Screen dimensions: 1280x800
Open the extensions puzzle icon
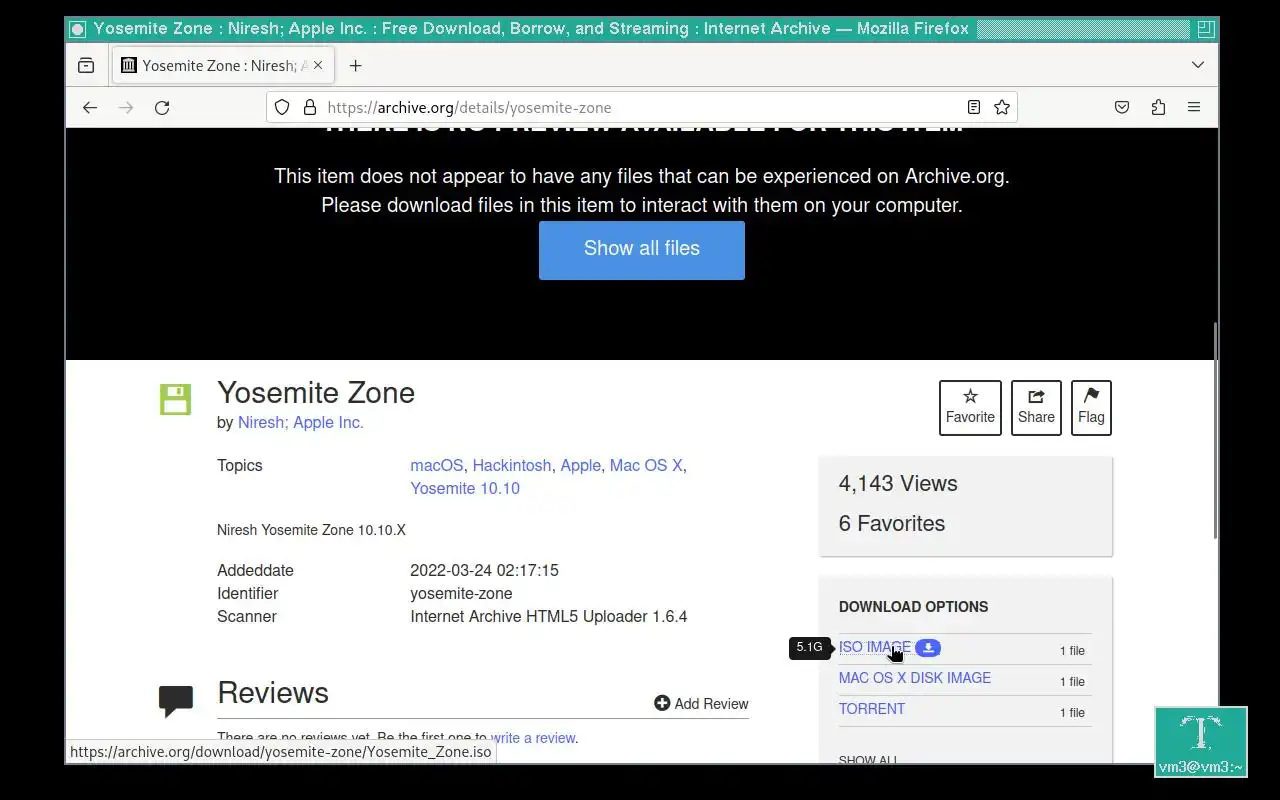pyautogui.click(x=1158, y=107)
